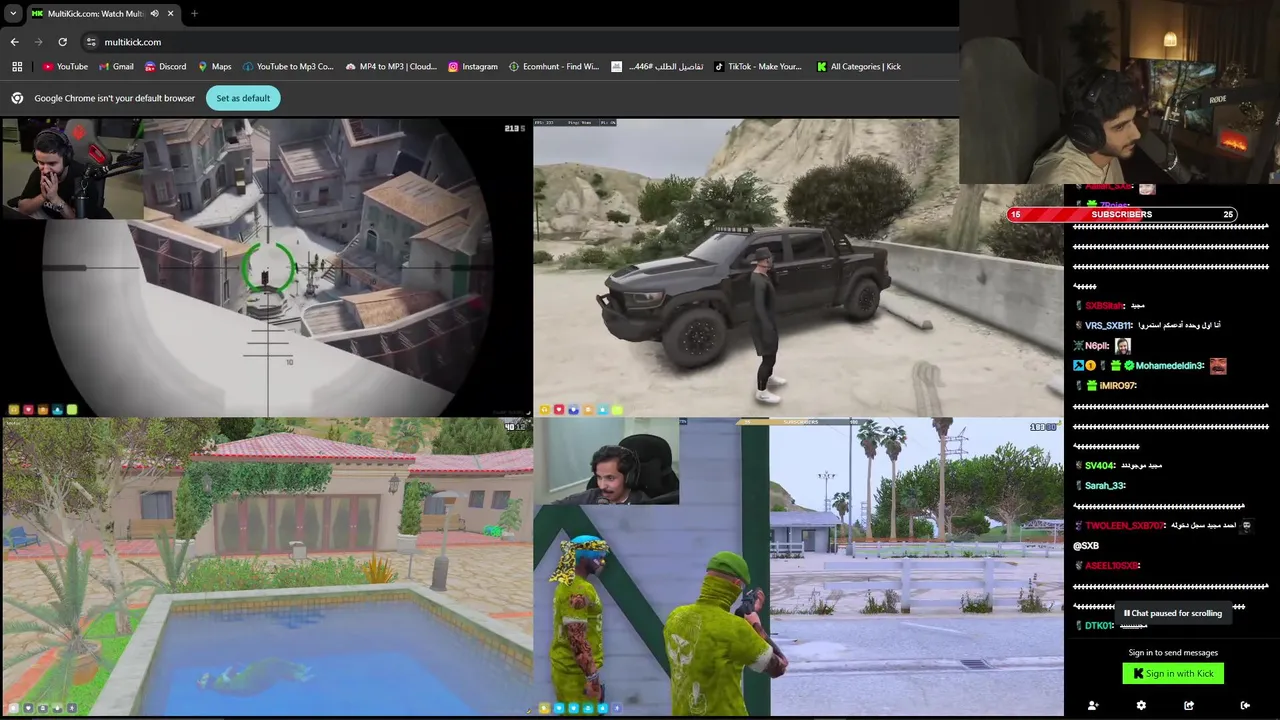
Task: Open a new browser tab
Action: coord(194,13)
